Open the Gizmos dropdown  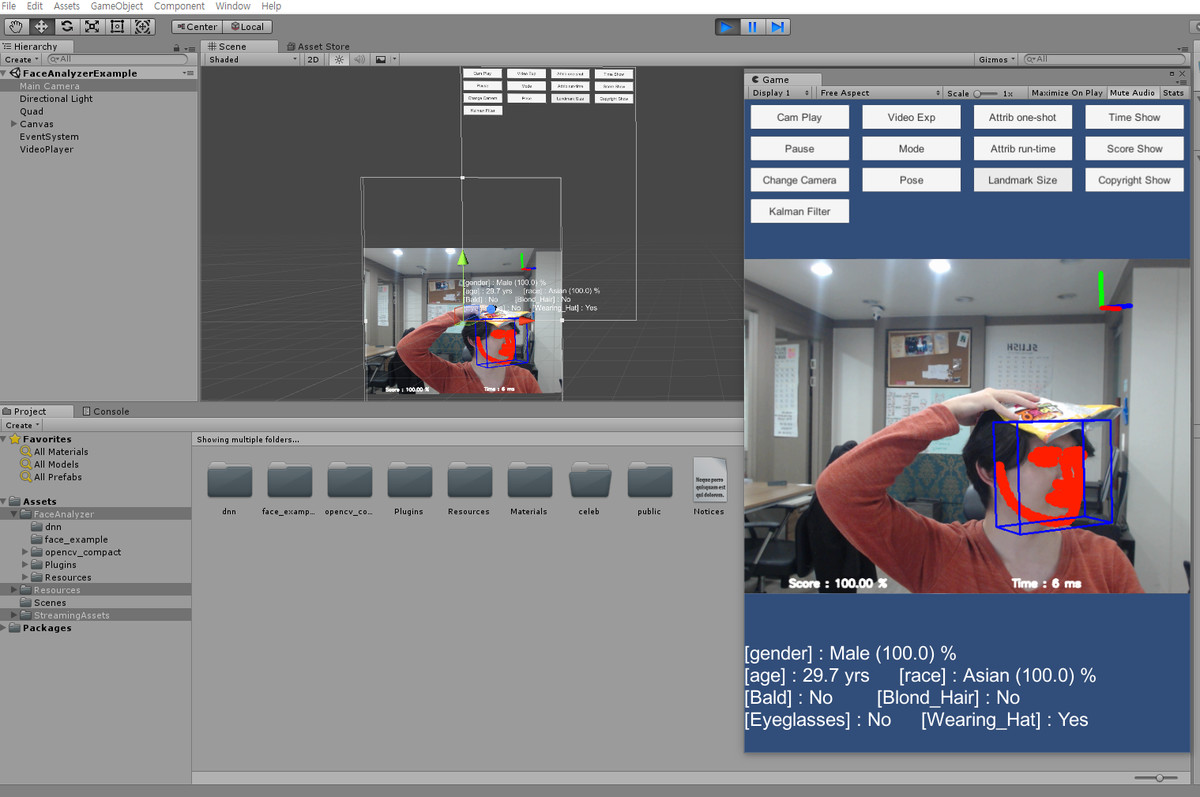pos(997,60)
